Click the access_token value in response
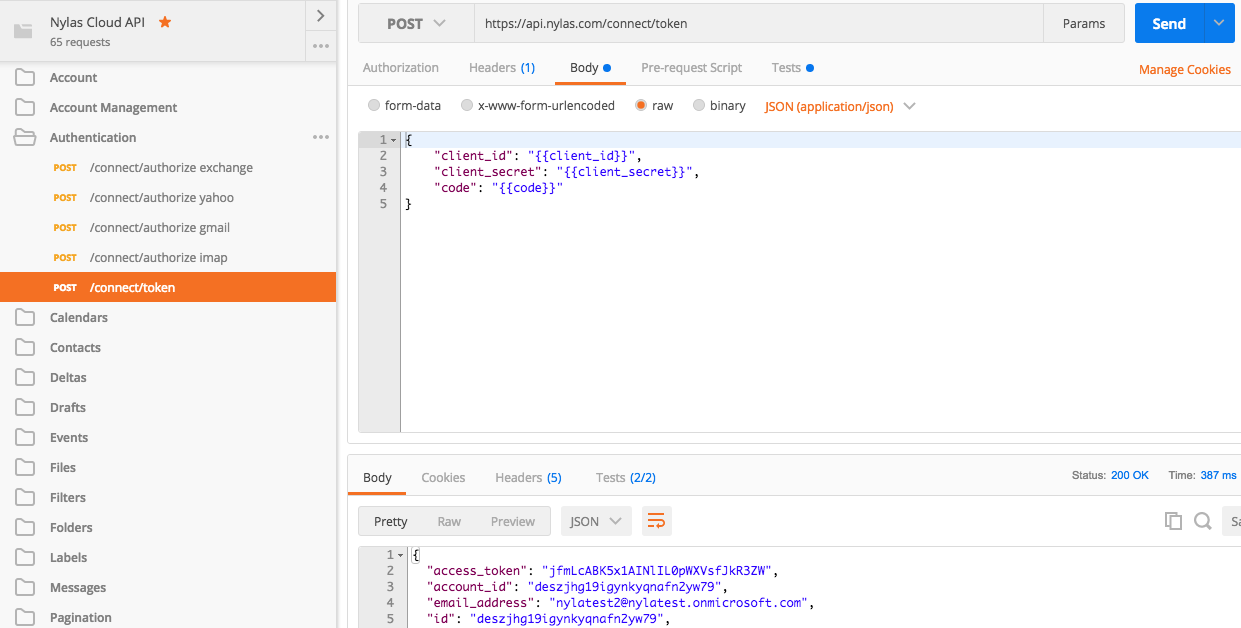Screen dimensions: 1241x628 (657, 571)
